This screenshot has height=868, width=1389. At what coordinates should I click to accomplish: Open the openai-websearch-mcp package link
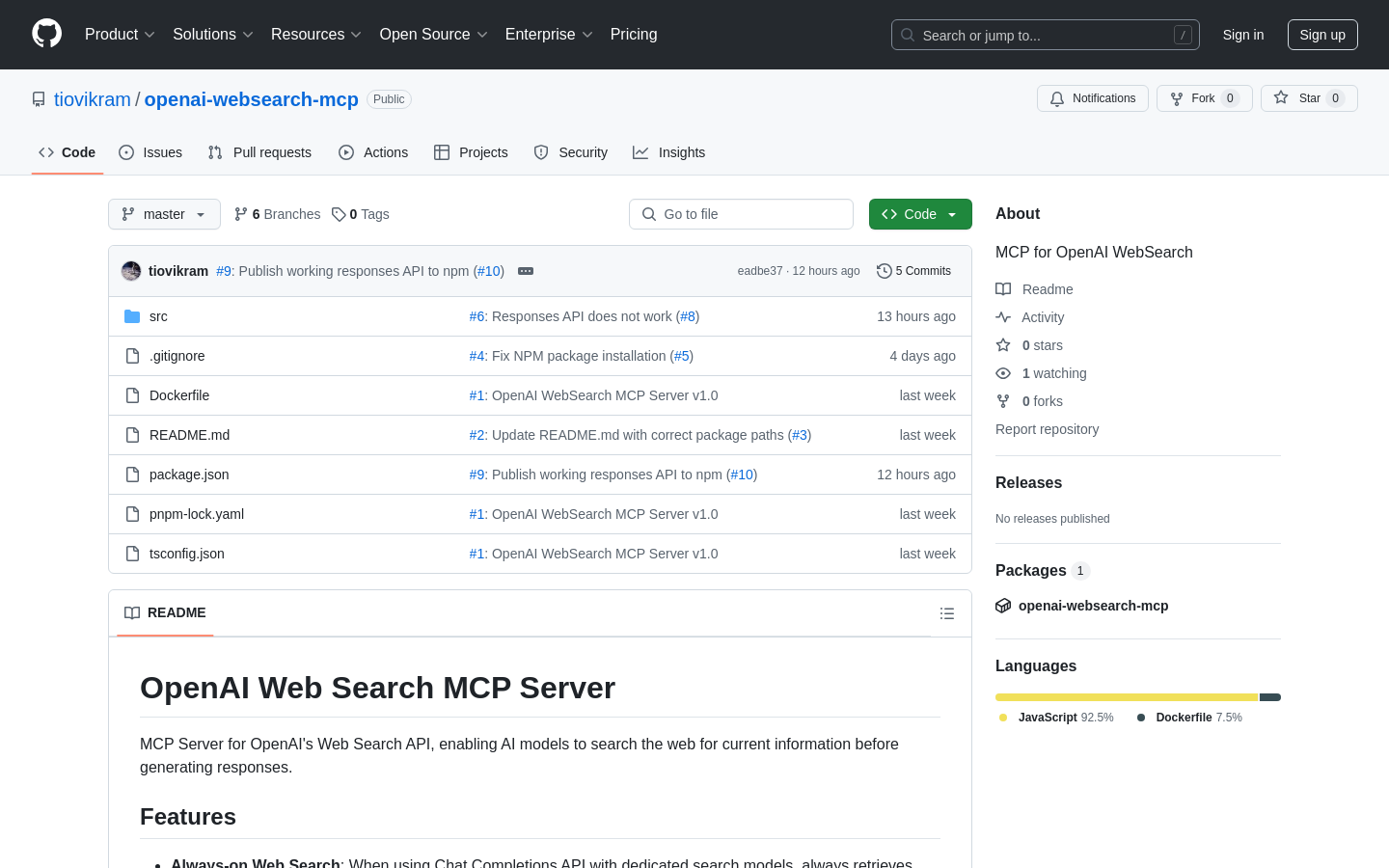tap(1093, 606)
